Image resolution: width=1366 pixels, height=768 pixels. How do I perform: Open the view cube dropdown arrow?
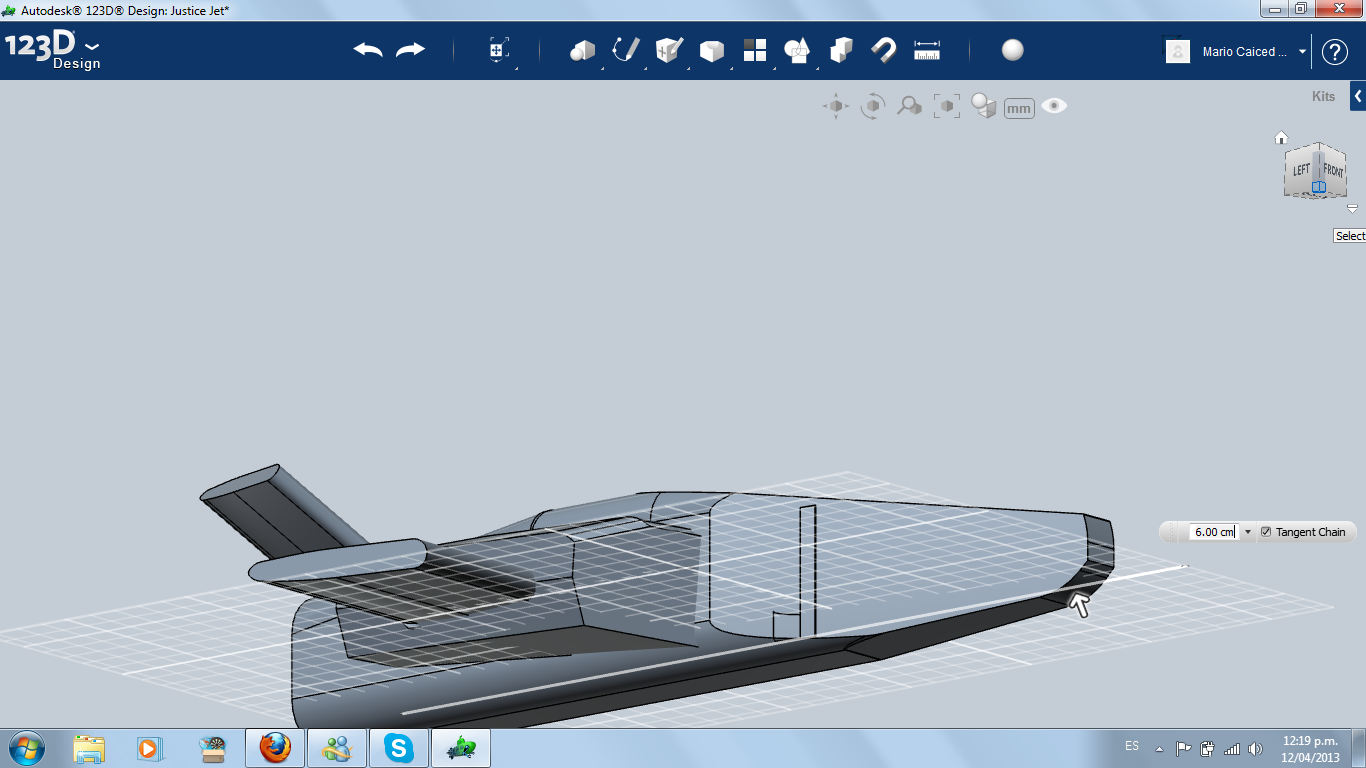tap(1352, 209)
